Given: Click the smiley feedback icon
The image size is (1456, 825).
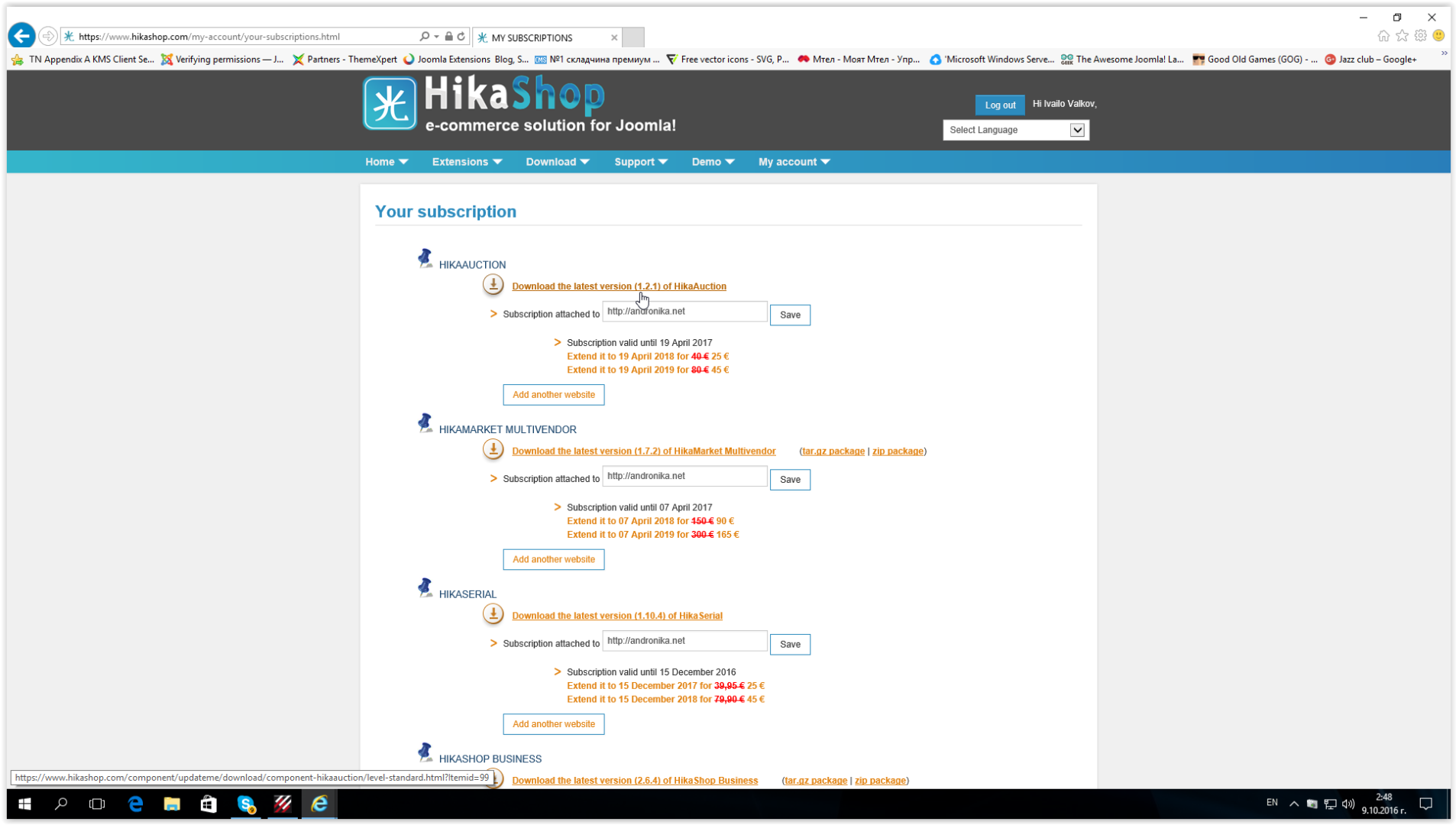Looking at the screenshot, I should click(x=1438, y=36).
